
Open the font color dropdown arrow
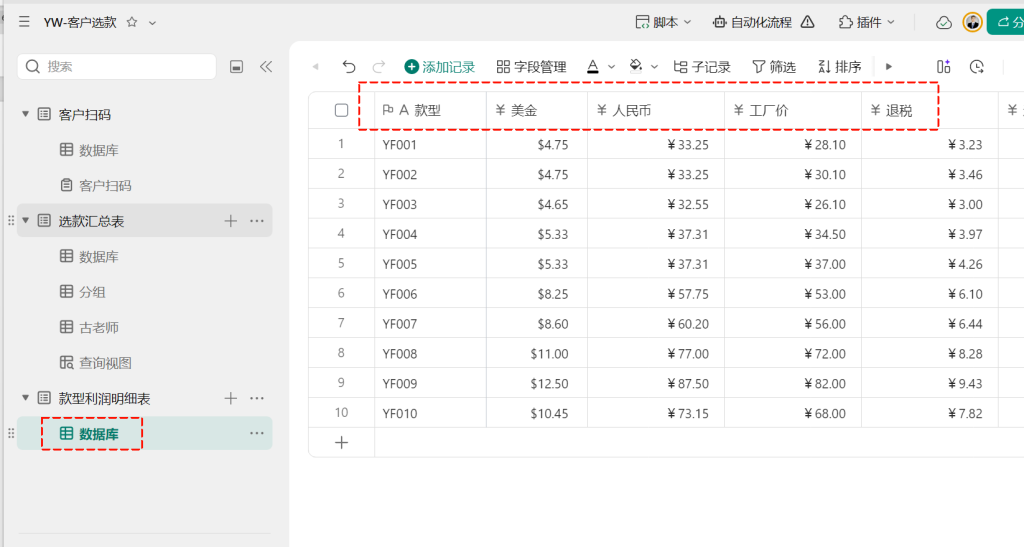(x=611, y=67)
